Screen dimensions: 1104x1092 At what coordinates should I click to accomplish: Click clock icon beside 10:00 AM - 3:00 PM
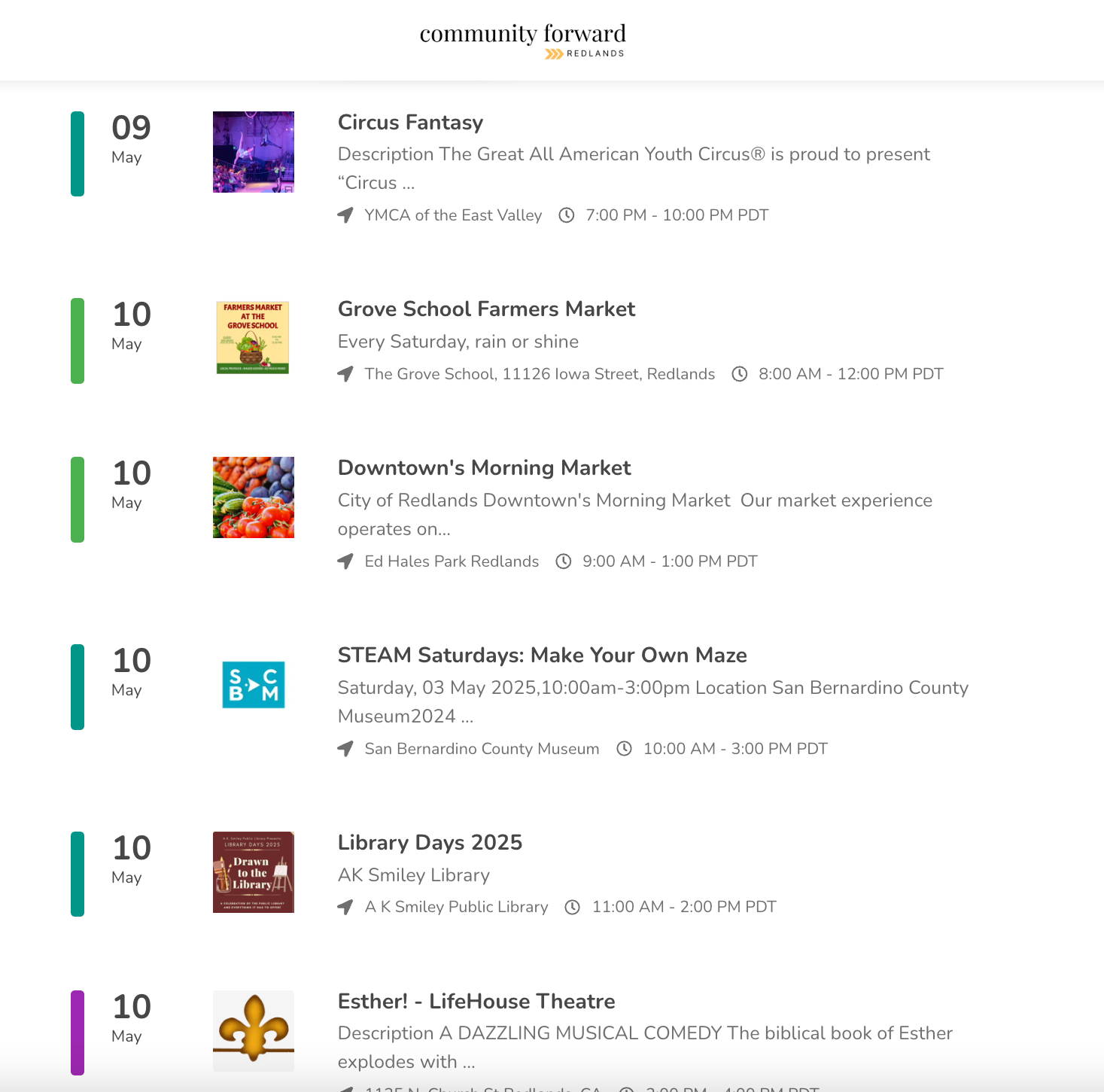(x=624, y=749)
